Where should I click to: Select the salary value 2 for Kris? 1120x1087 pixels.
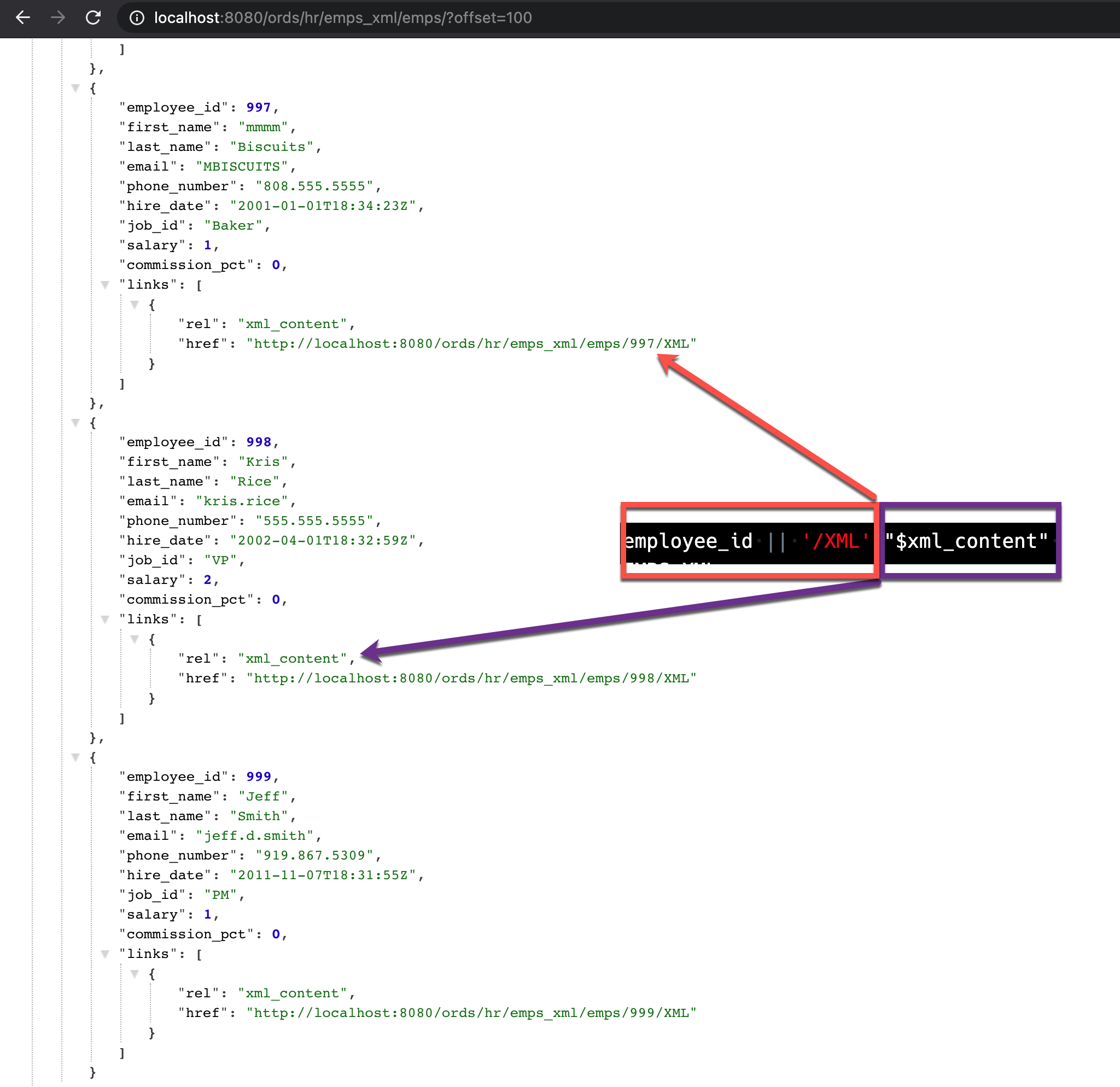(x=207, y=580)
